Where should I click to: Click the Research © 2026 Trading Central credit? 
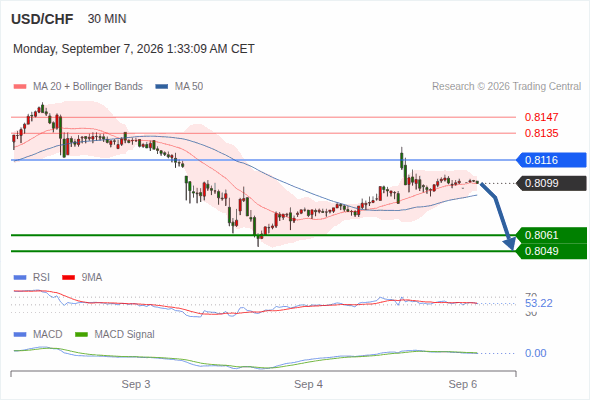point(506,87)
